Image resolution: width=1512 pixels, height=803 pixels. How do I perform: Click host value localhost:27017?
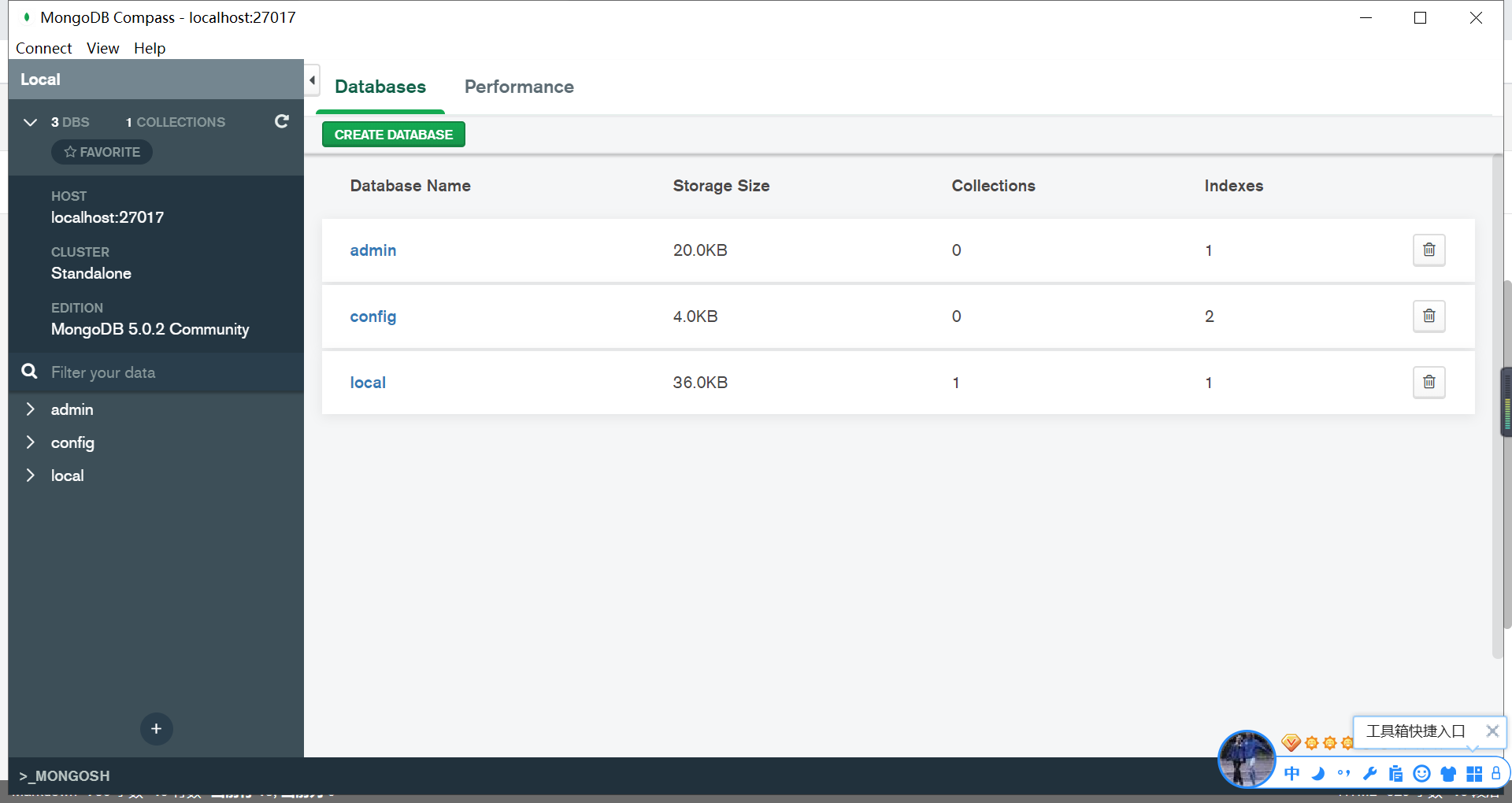pyautogui.click(x=107, y=217)
